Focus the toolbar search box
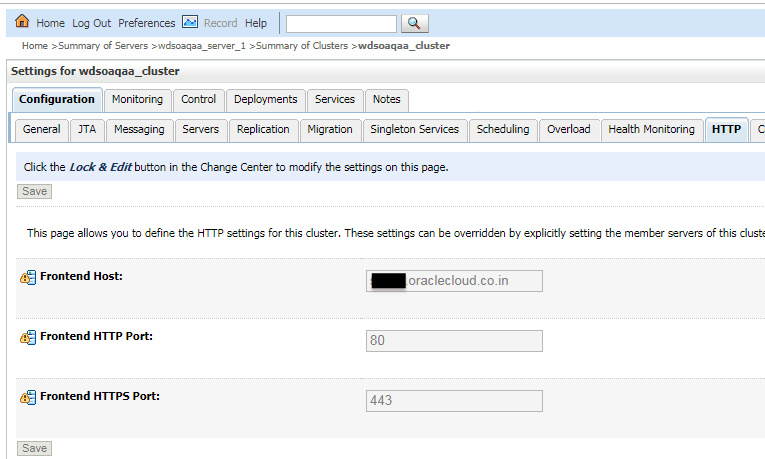Viewport: 765px width, 459px height. pos(342,23)
